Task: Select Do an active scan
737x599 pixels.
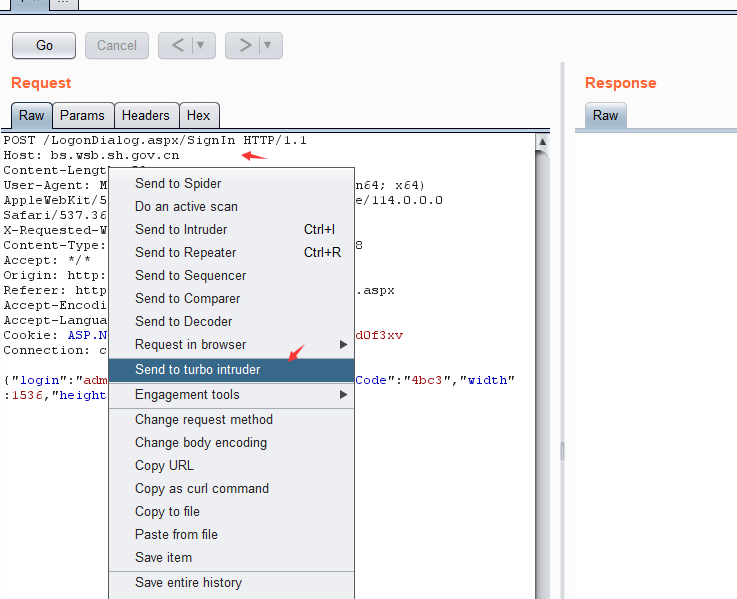Action: pos(186,207)
